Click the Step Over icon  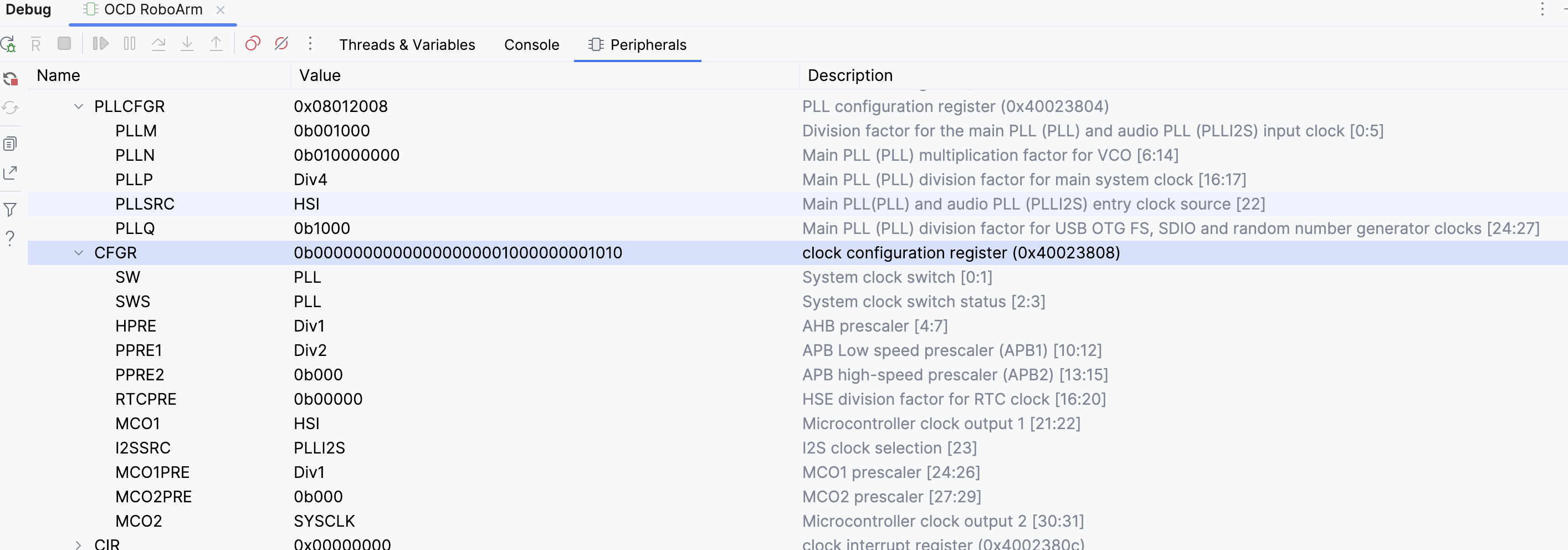click(x=158, y=44)
